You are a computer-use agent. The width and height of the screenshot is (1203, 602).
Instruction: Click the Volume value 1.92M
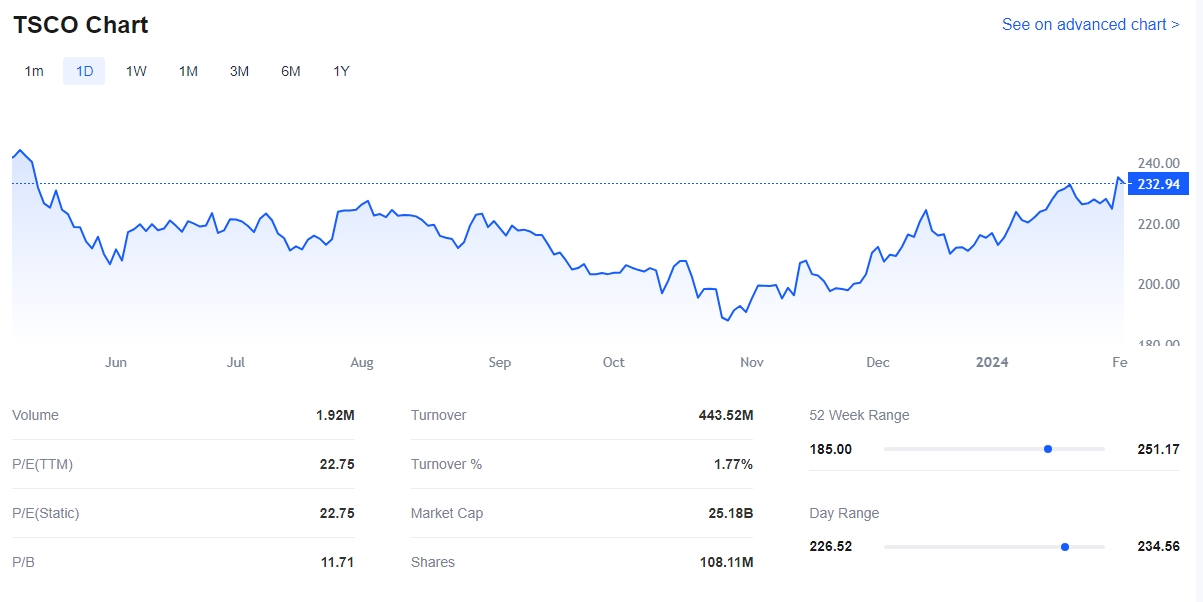(x=335, y=415)
